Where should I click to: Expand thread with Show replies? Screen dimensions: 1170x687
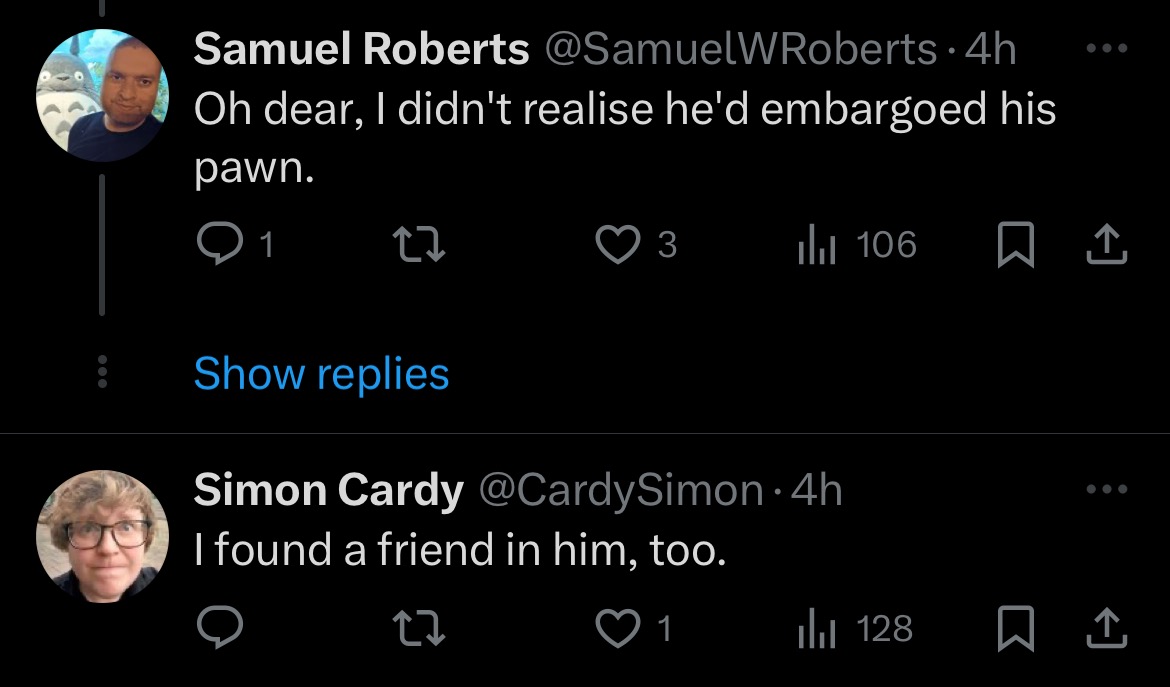[321, 373]
